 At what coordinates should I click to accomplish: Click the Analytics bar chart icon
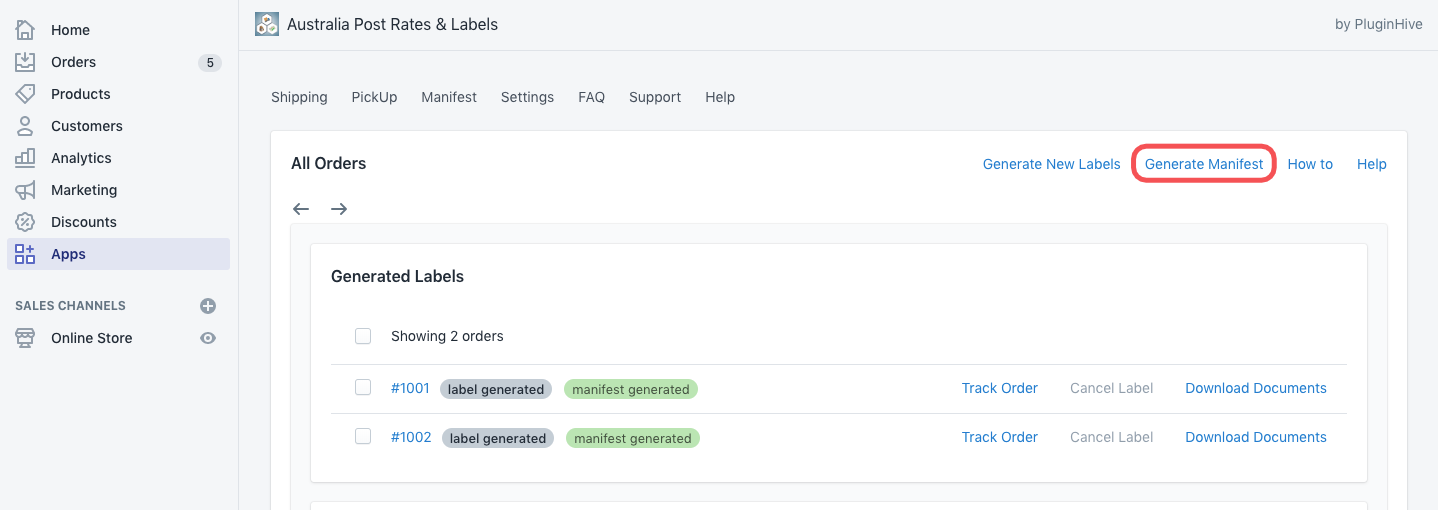25,158
